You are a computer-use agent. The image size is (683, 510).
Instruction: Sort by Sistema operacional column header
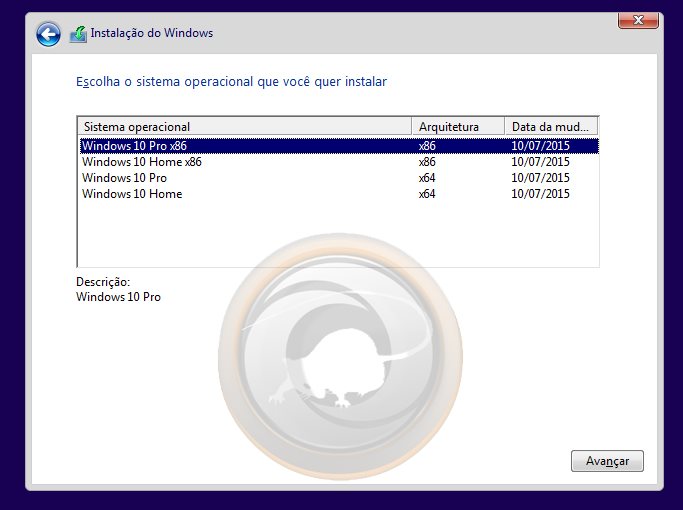[x=244, y=127]
